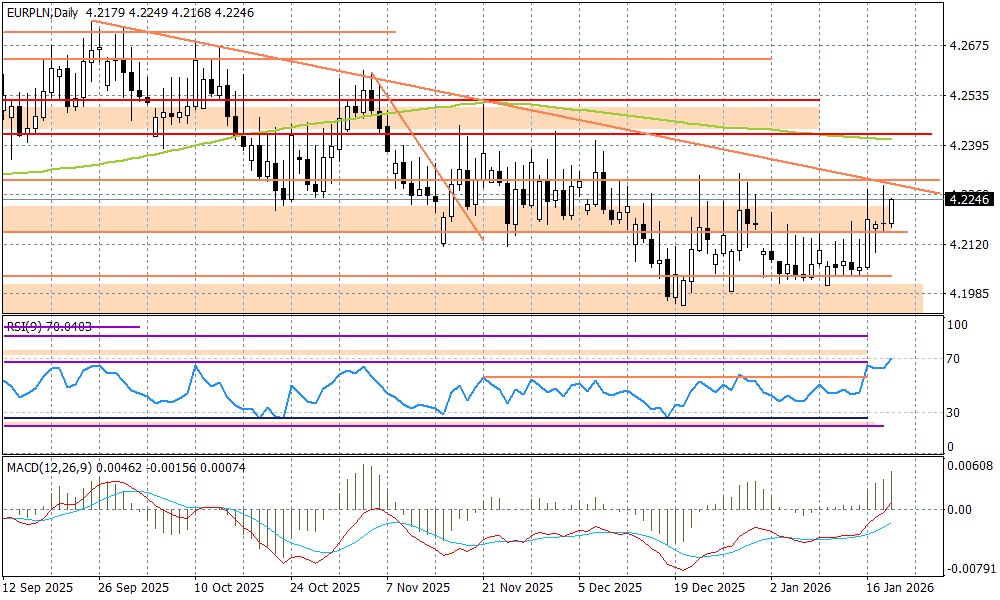Click the 19 Dec 2025 date marker
The image size is (1000, 600).
[x=708, y=588]
